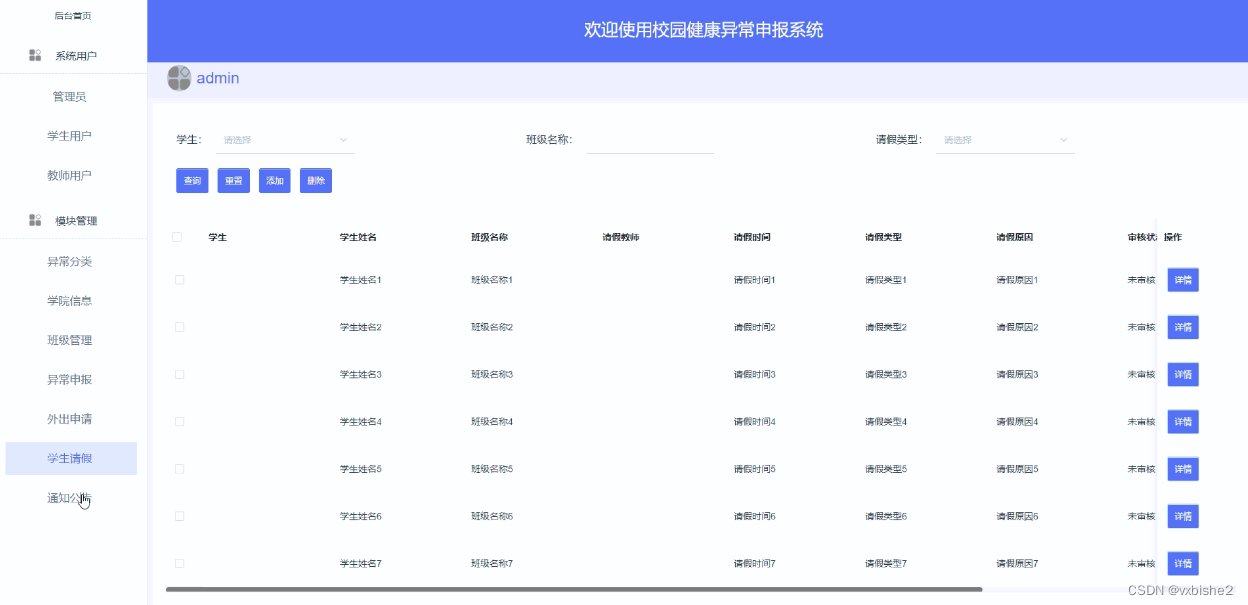Click the 班级名称7 cell
1248x605 pixels.
(x=492, y=563)
